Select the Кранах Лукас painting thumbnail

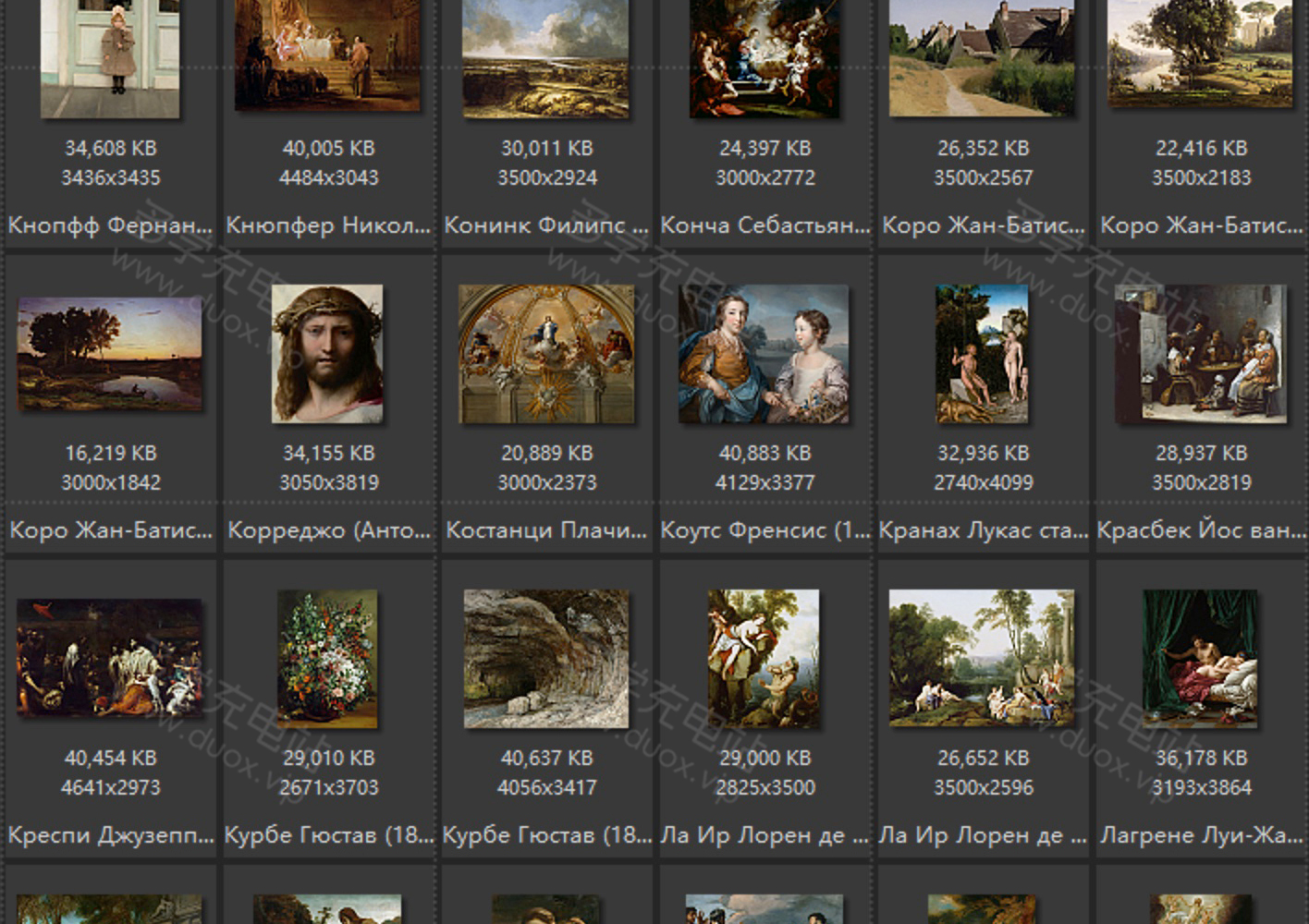click(982, 354)
